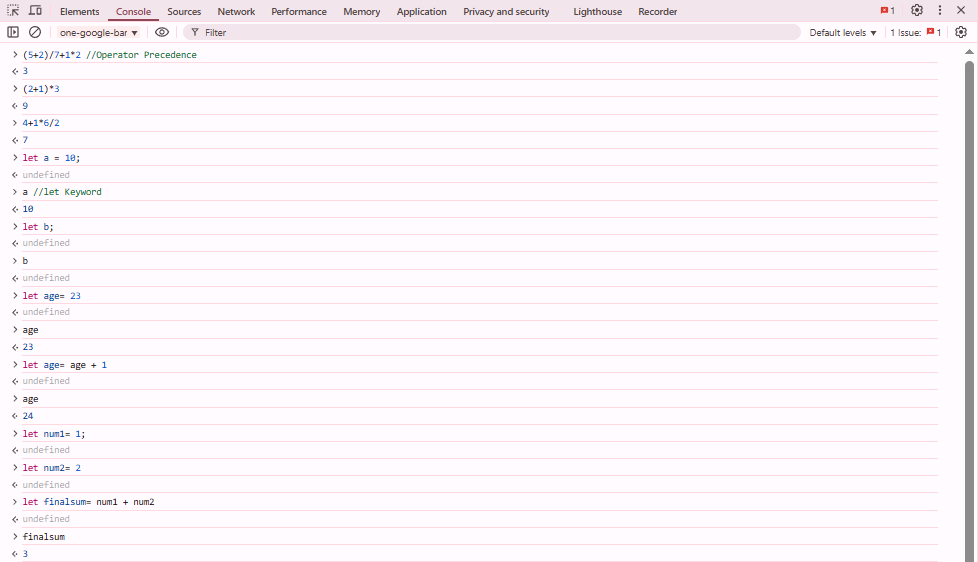Click the input chevron beside 'let b;'

(x=15, y=226)
